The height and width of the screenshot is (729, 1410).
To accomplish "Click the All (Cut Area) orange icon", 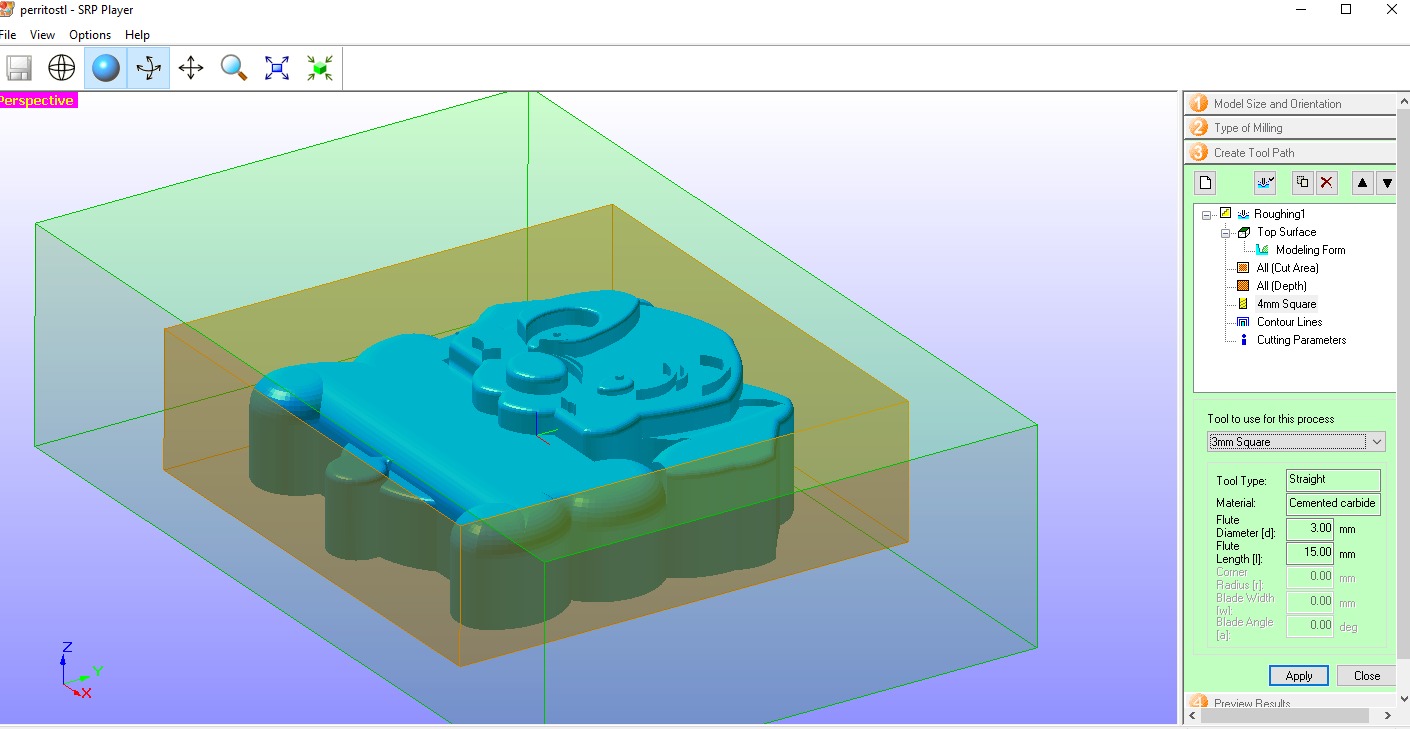I will pos(1243,268).
